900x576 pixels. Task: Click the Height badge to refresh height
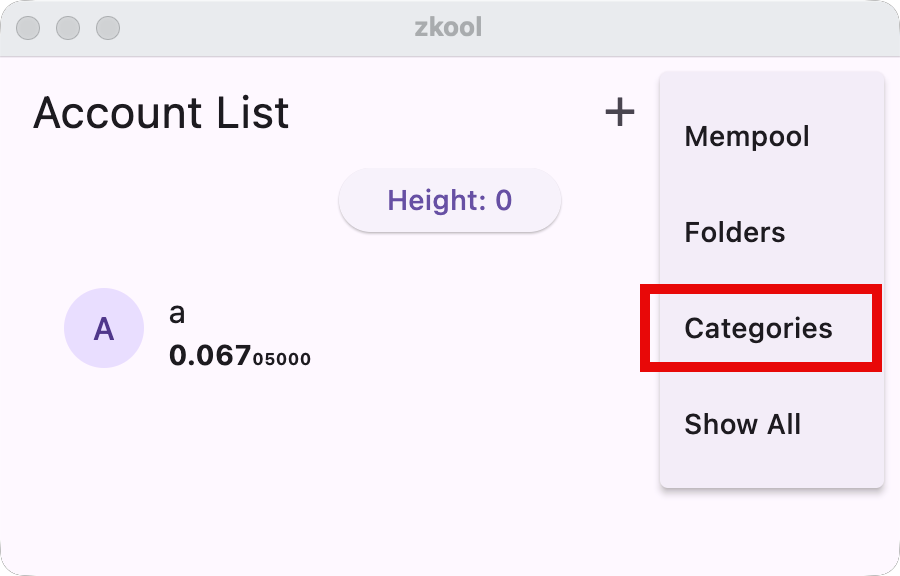450,200
